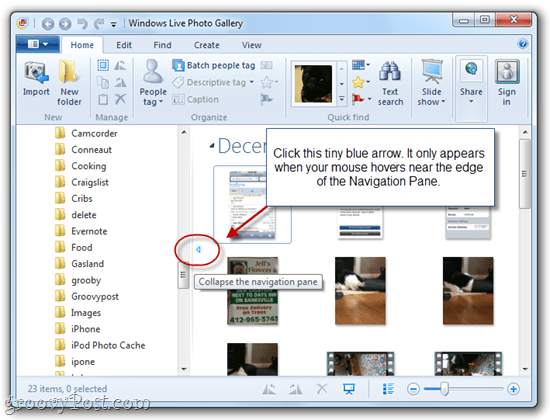The image size is (550, 420).
Task: Switch to the Home tab
Action: tap(82, 45)
